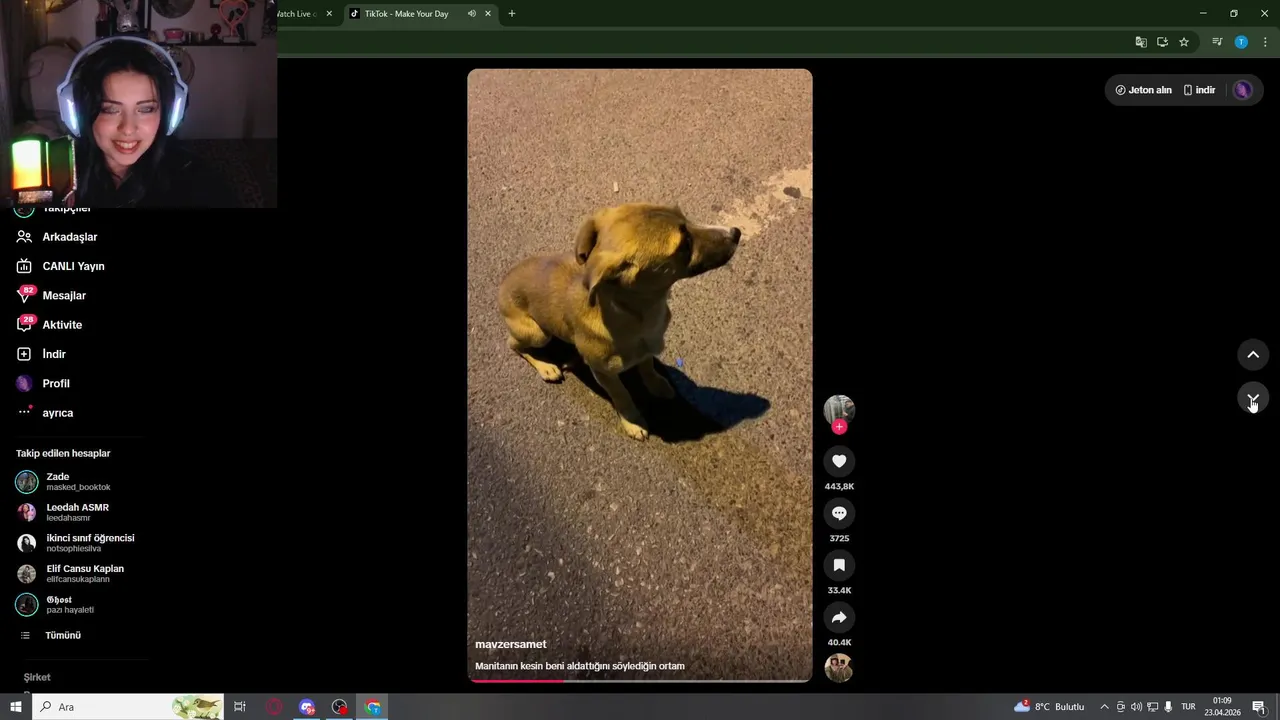This screenshot has width=1280, height=720.
Task: Open the profile avatar in top right
Action: pyautogui.click(x=1242, y=90)
